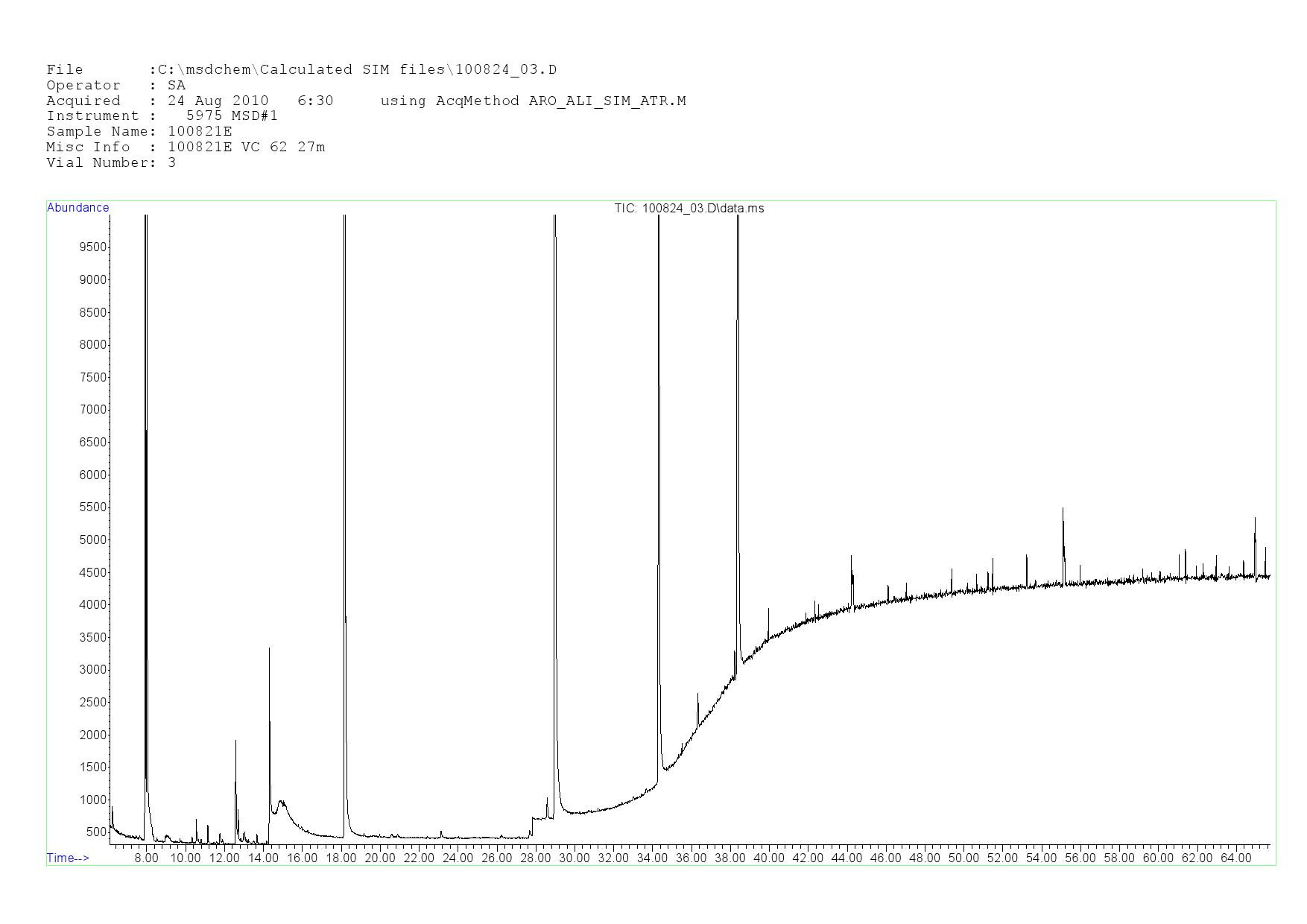The height and width of the screenshot is (924, 1307).
Task: Click the peak apex near 14.3 minutes
Action: (269, 649)
